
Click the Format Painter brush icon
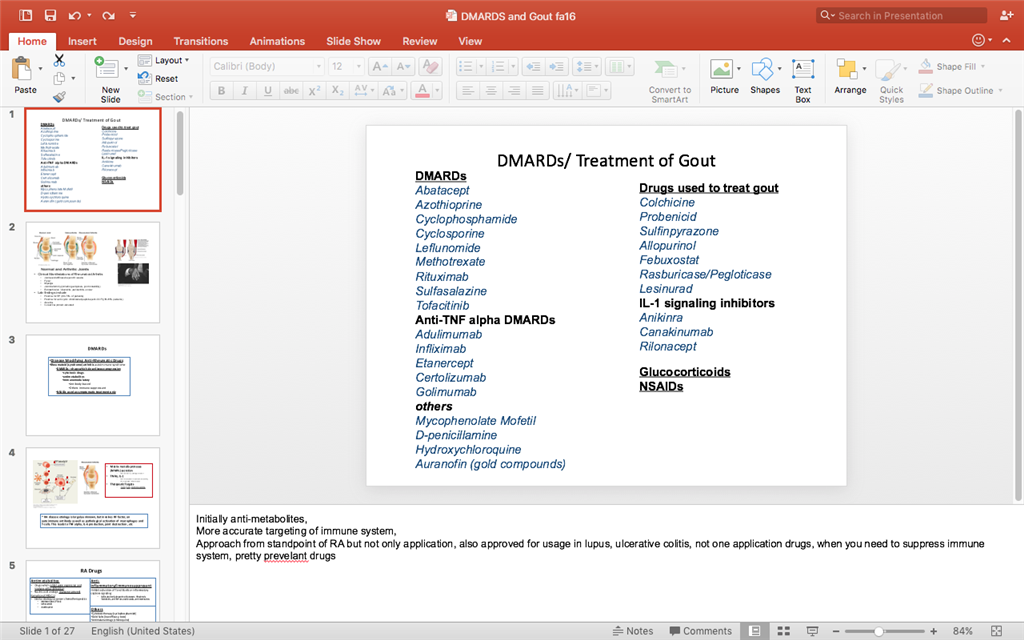click(59, 97)
